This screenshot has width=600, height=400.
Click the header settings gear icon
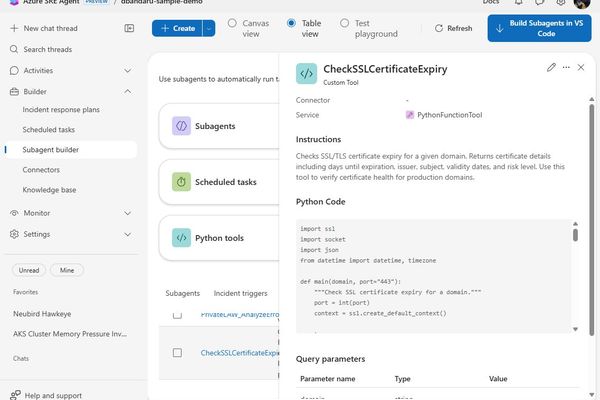click(561, 2)
